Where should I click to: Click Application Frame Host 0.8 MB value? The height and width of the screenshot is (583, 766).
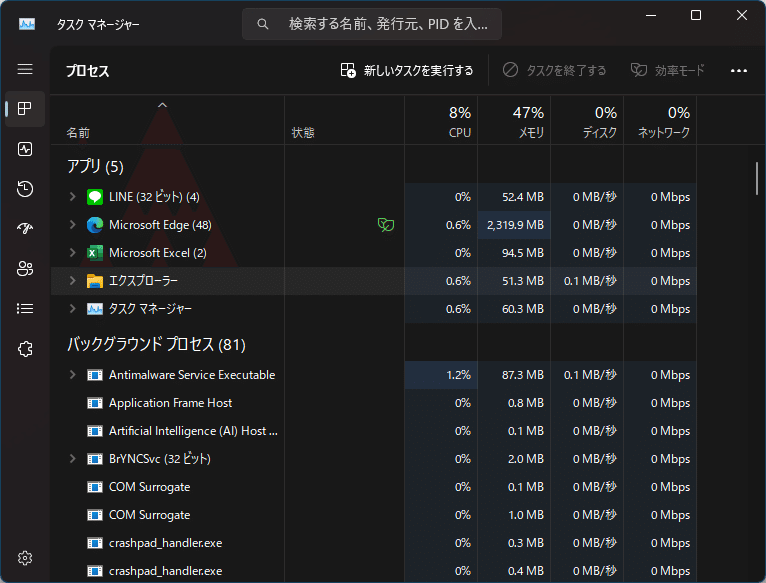pyautogui.click(x=526, y=403)
